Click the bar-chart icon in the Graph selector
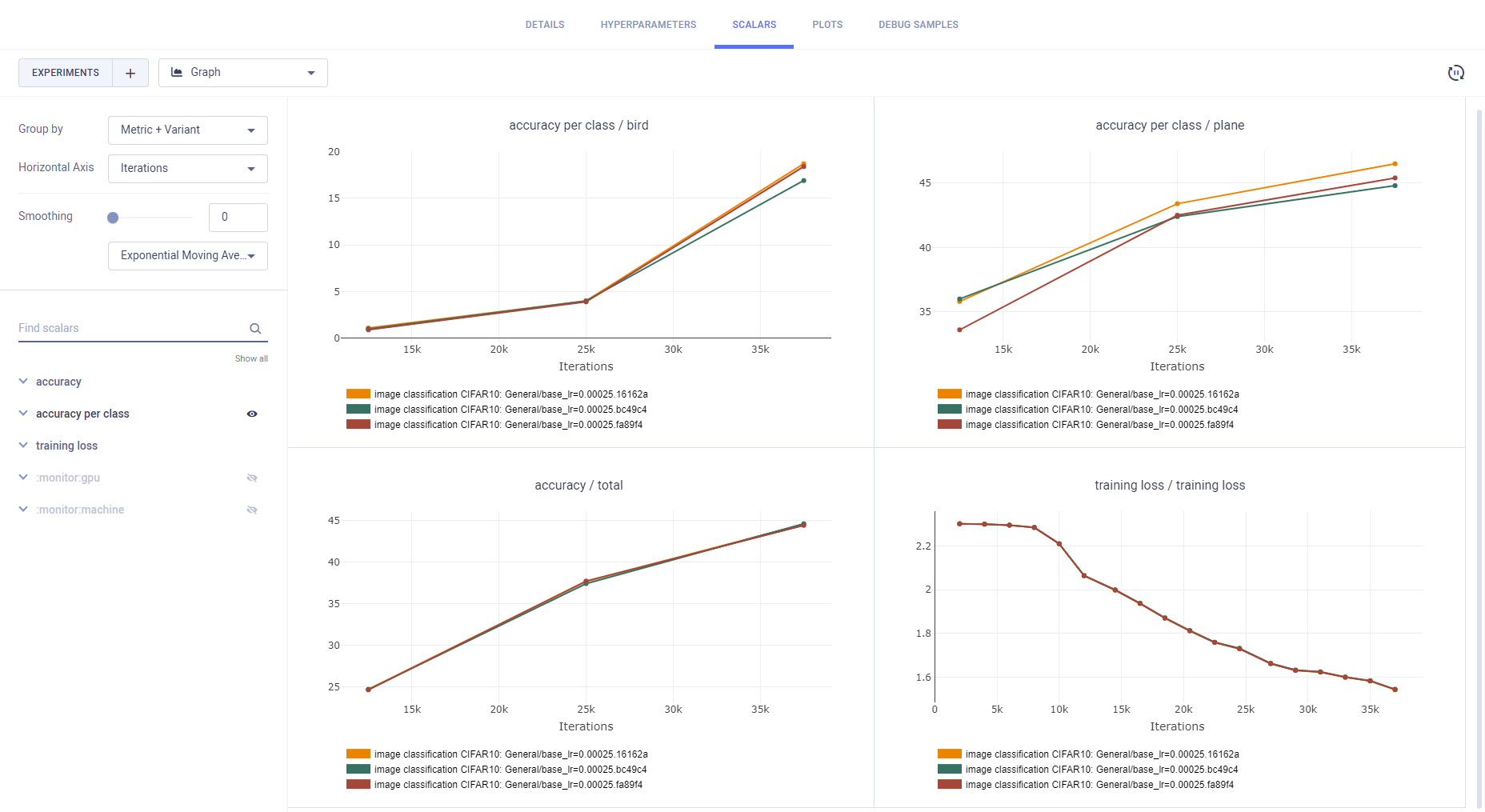The width and height of the screenshot is (1485, 812). (177, 72)
